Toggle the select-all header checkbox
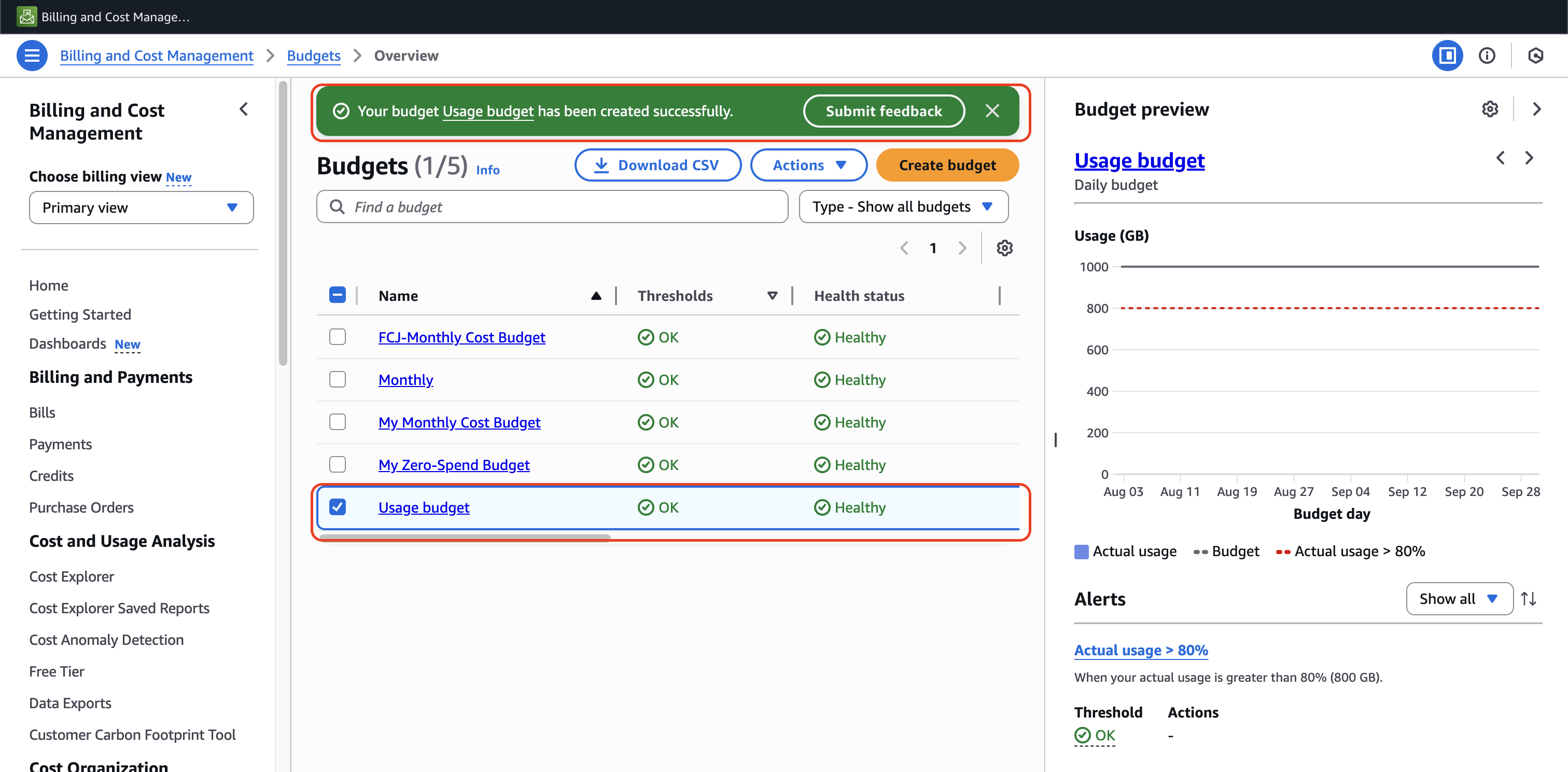 (337, 295)
